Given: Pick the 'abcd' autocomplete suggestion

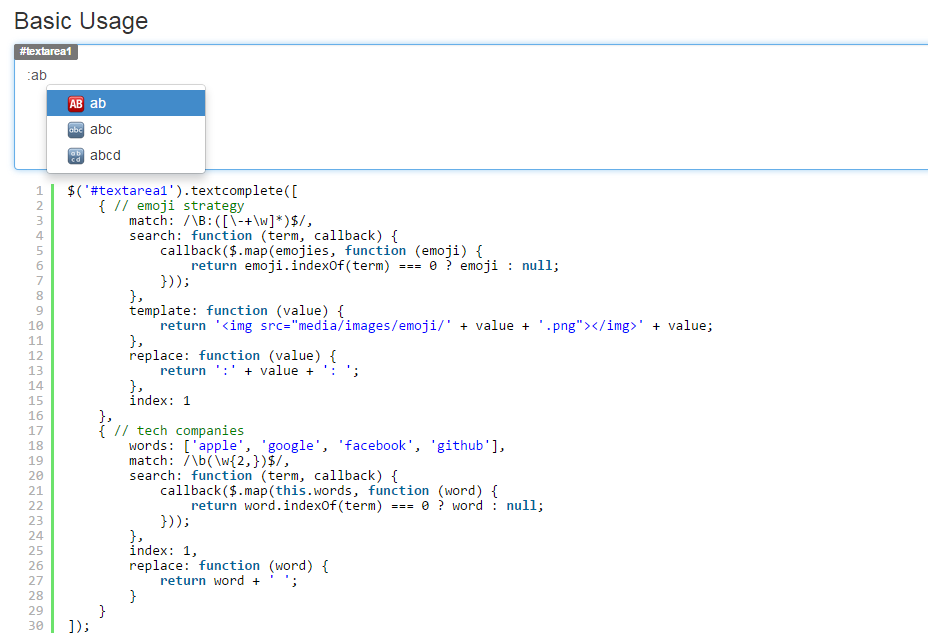Looking at the screenshot, I should tap(126, 155).
